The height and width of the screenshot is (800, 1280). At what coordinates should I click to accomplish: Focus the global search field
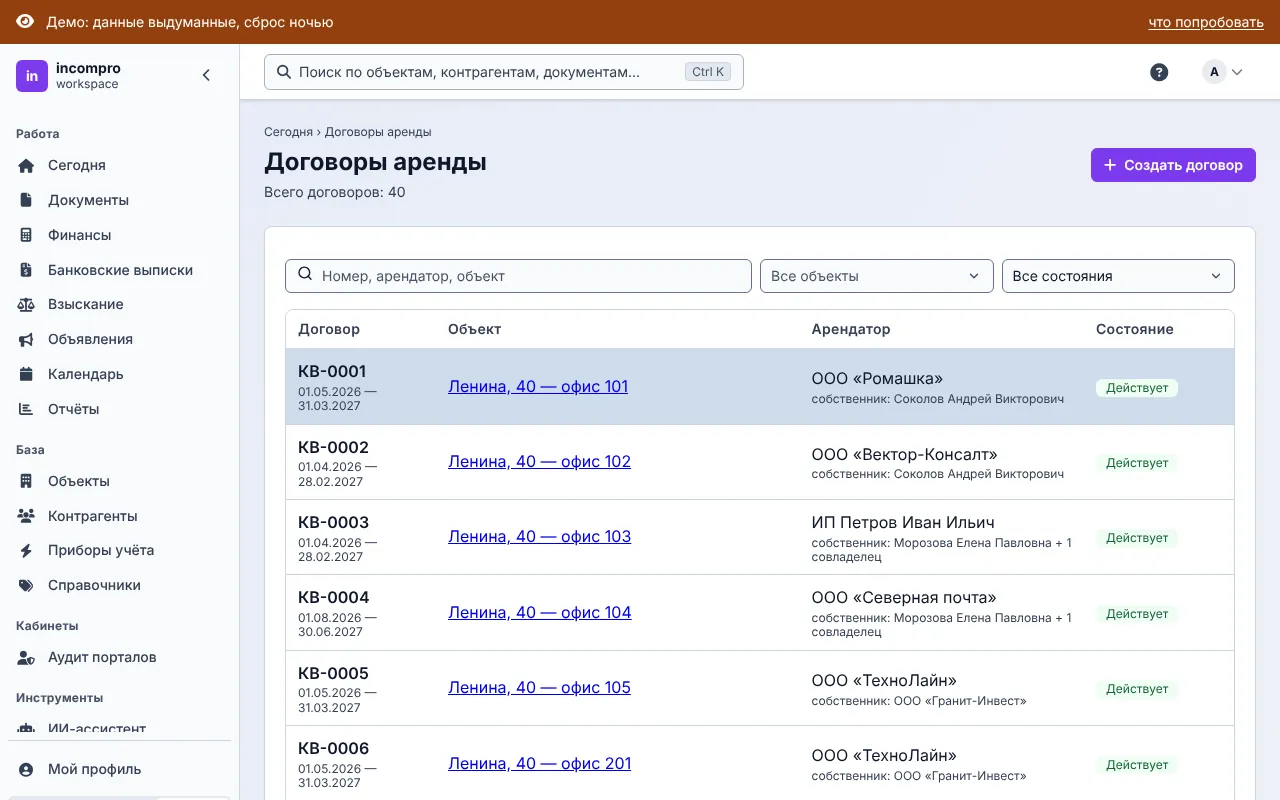click(x=504, y=72)
